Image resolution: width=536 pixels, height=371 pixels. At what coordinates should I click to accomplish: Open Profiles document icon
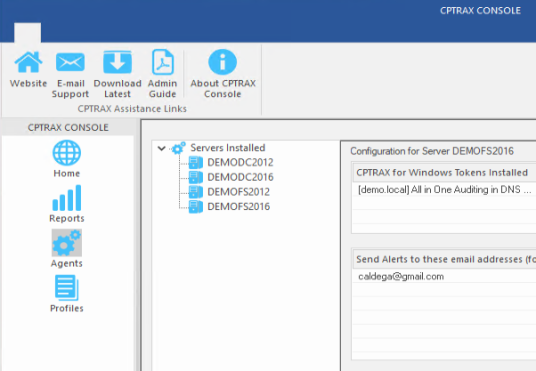coord(67,288)
